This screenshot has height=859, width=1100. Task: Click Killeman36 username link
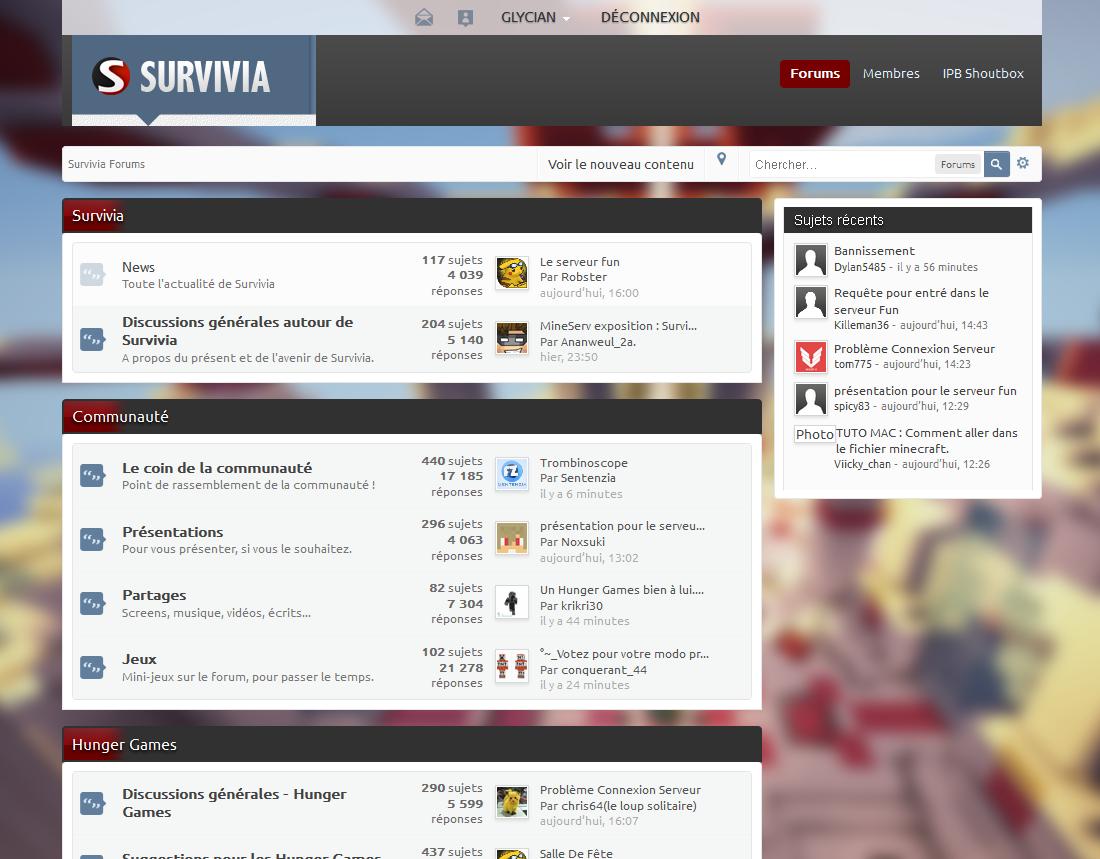point(861,326)
